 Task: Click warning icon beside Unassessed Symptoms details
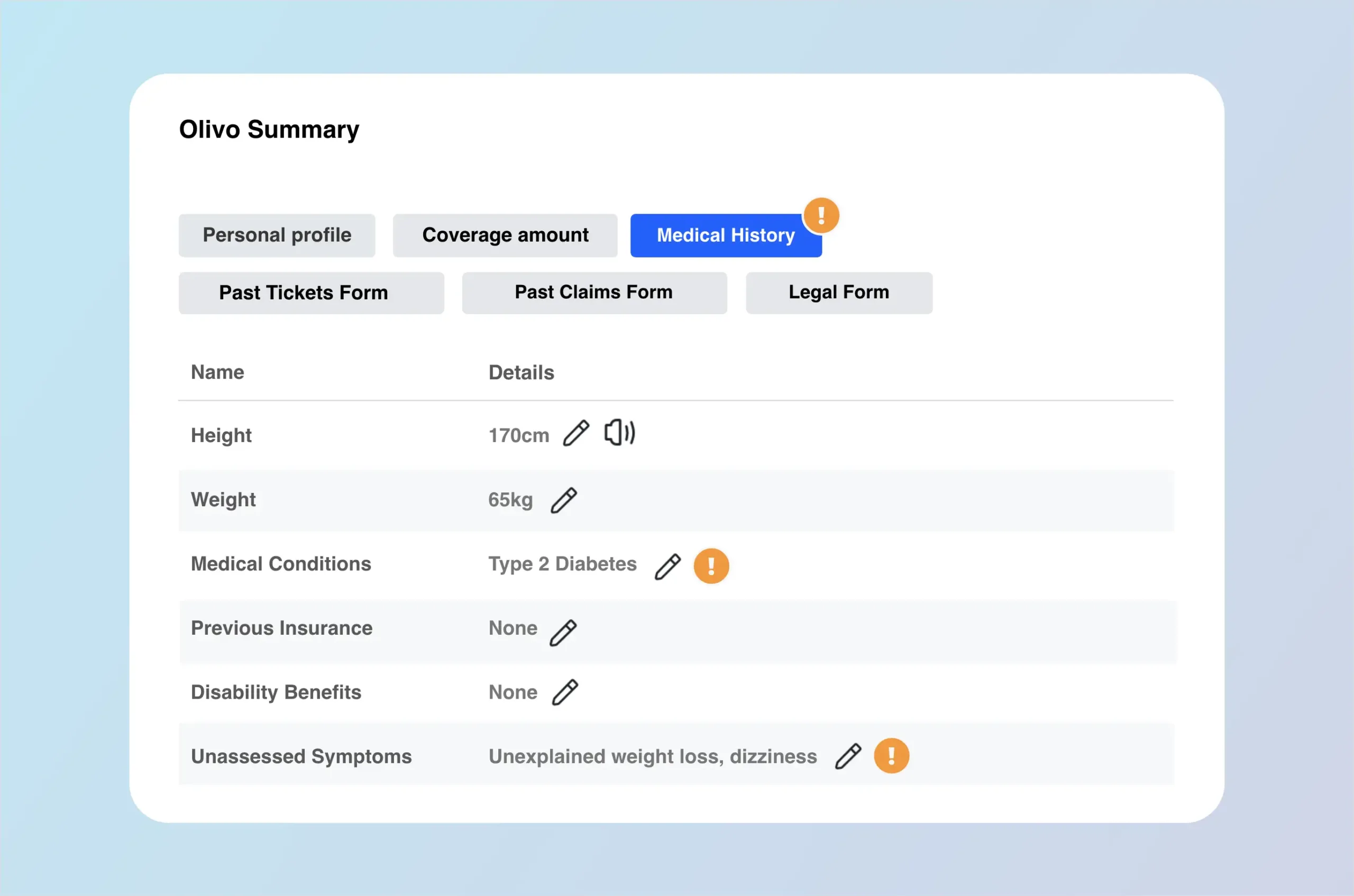click(891, 755)
